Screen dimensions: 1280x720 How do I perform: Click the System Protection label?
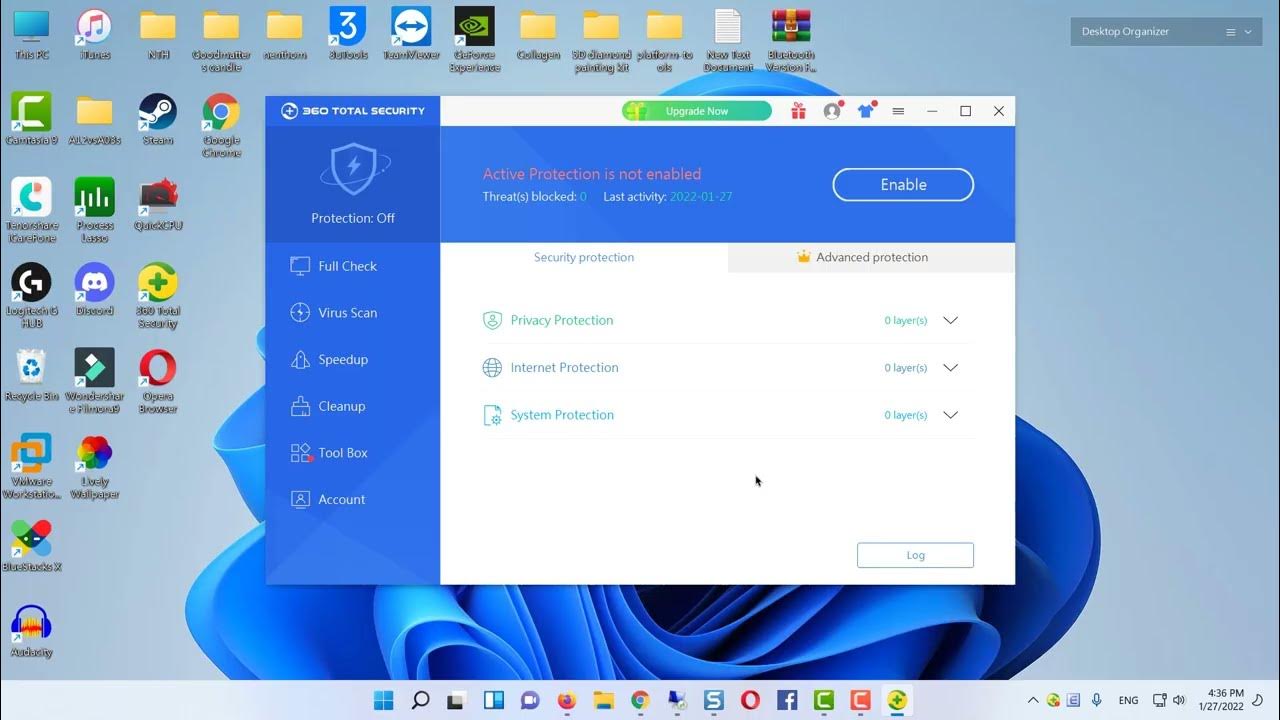click(562, 415)
